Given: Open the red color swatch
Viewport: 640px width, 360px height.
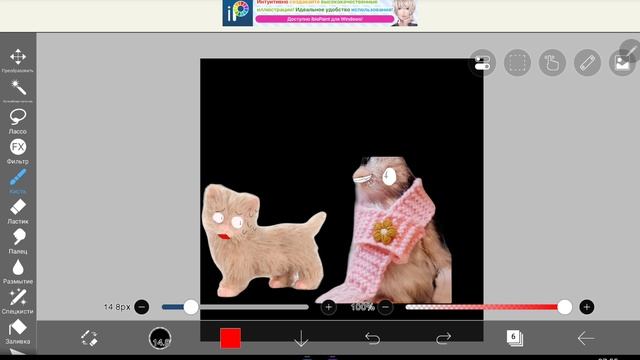Looking at the screenshot, I should click(231, 338).
